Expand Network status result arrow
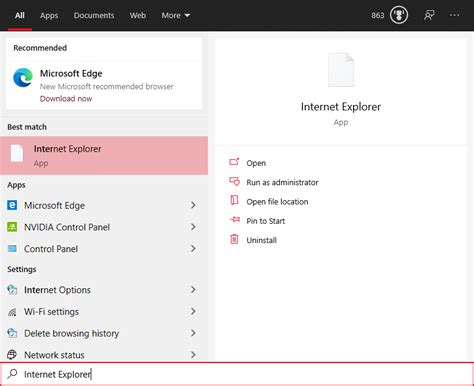 click(193, 355)
